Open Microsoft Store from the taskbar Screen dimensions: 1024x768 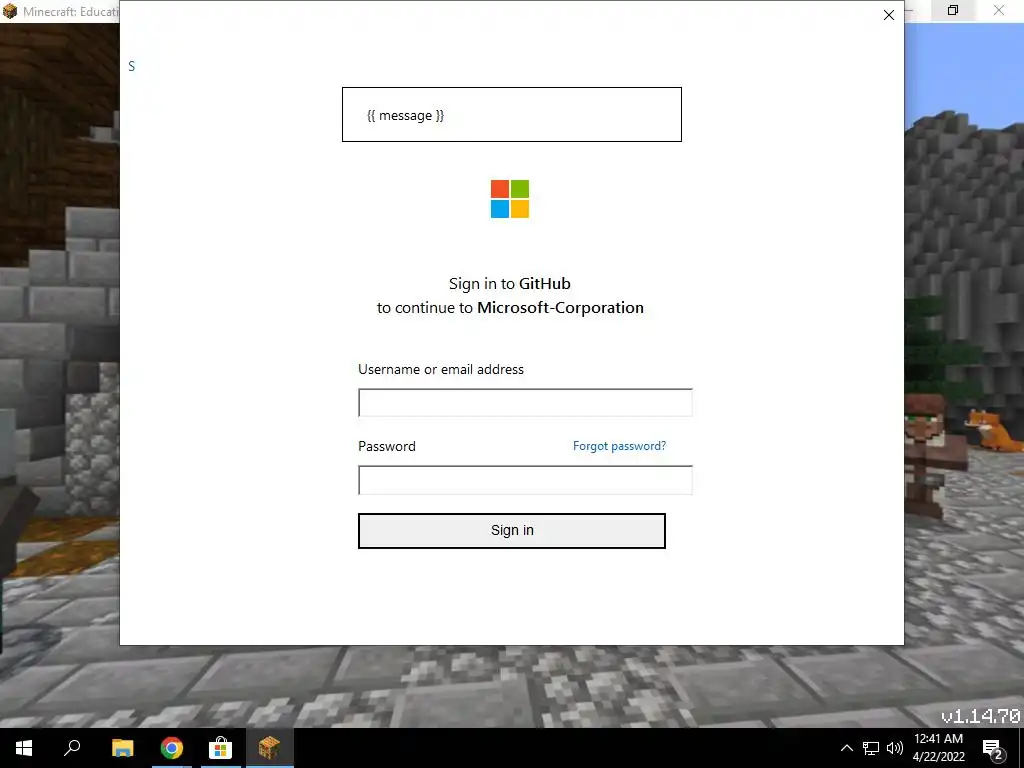point(221,748)
